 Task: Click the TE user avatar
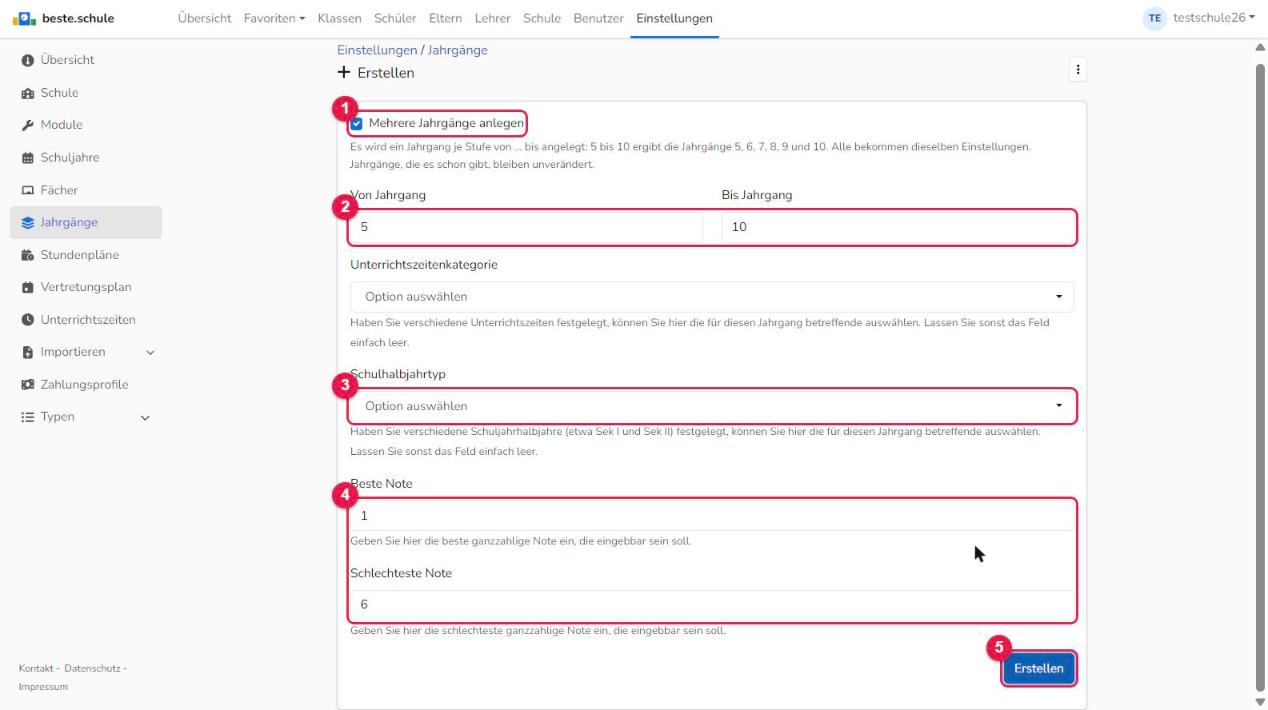[x=1154, y=19]
